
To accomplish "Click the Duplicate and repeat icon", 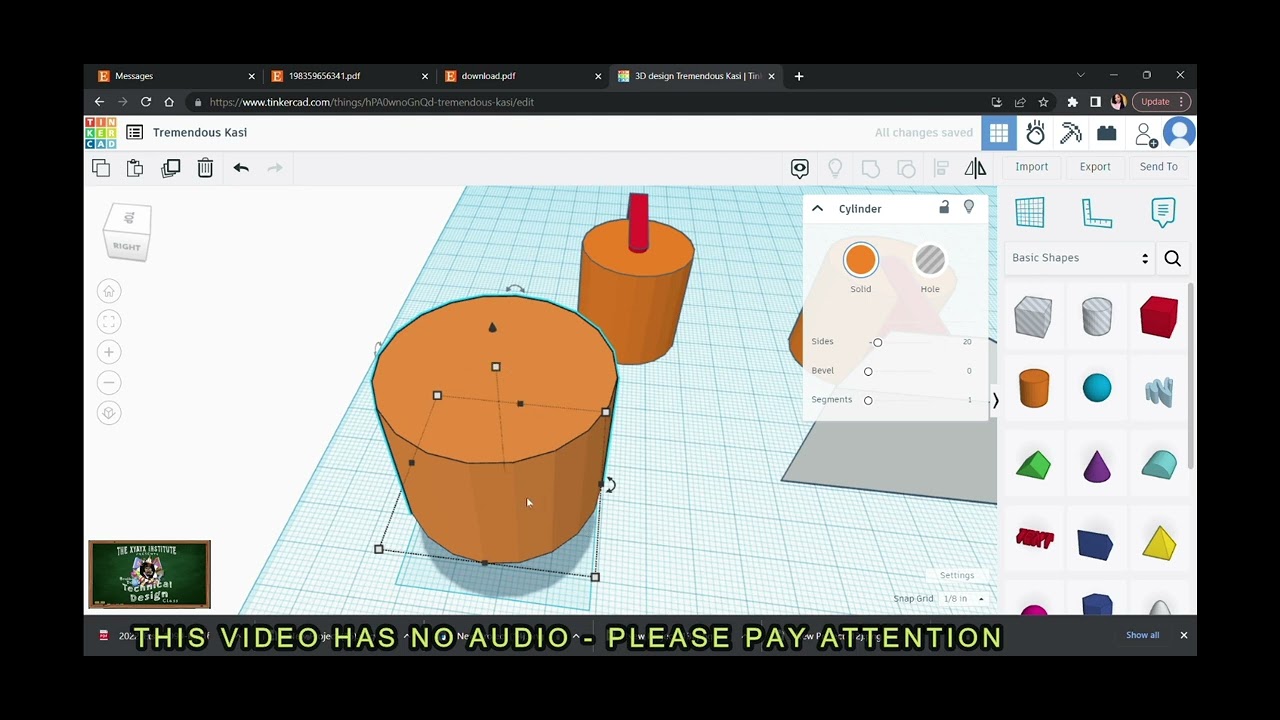I will pyautogui.click(x=171, y=168).
